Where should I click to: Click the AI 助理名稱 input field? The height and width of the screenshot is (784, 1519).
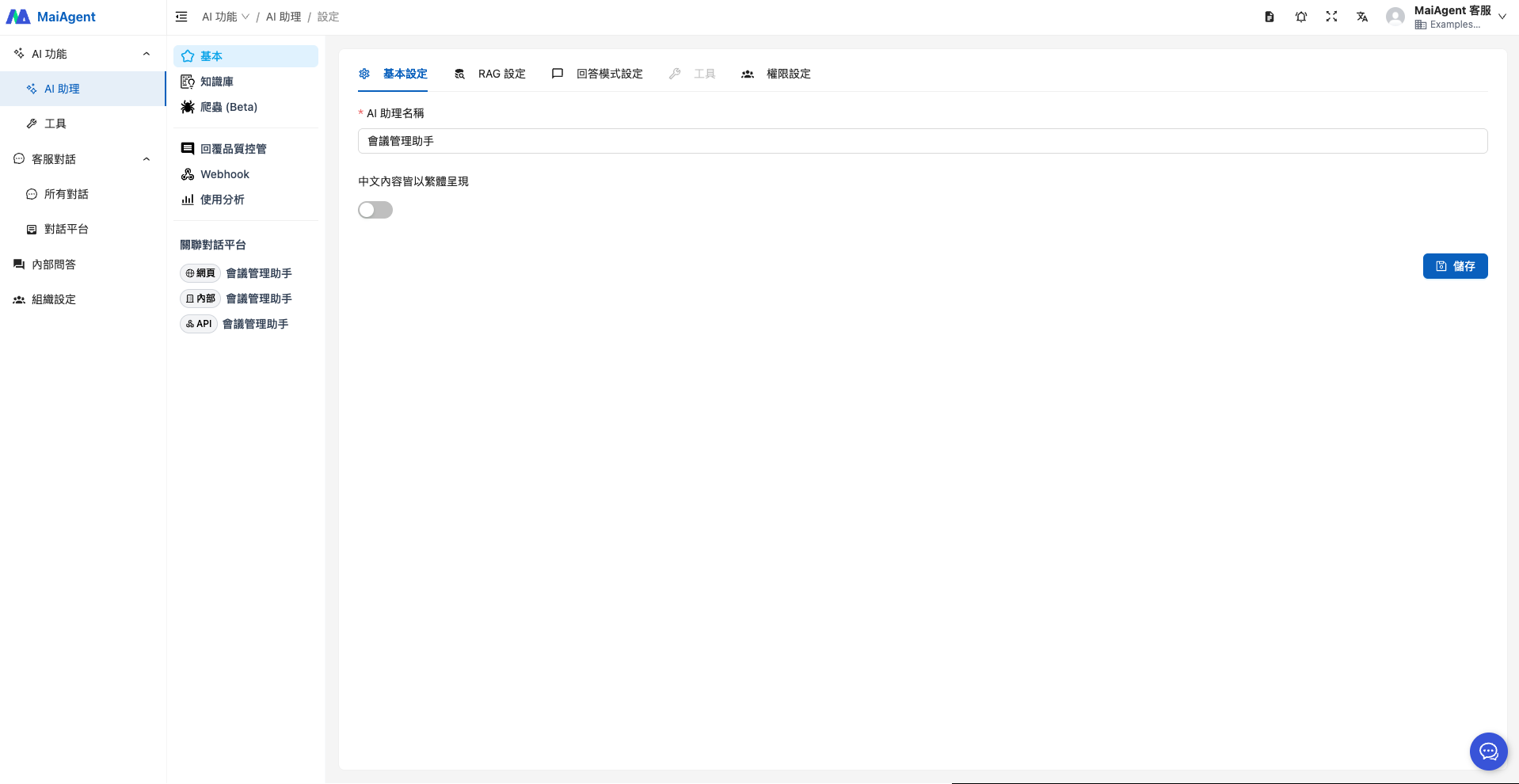point(923,141)
